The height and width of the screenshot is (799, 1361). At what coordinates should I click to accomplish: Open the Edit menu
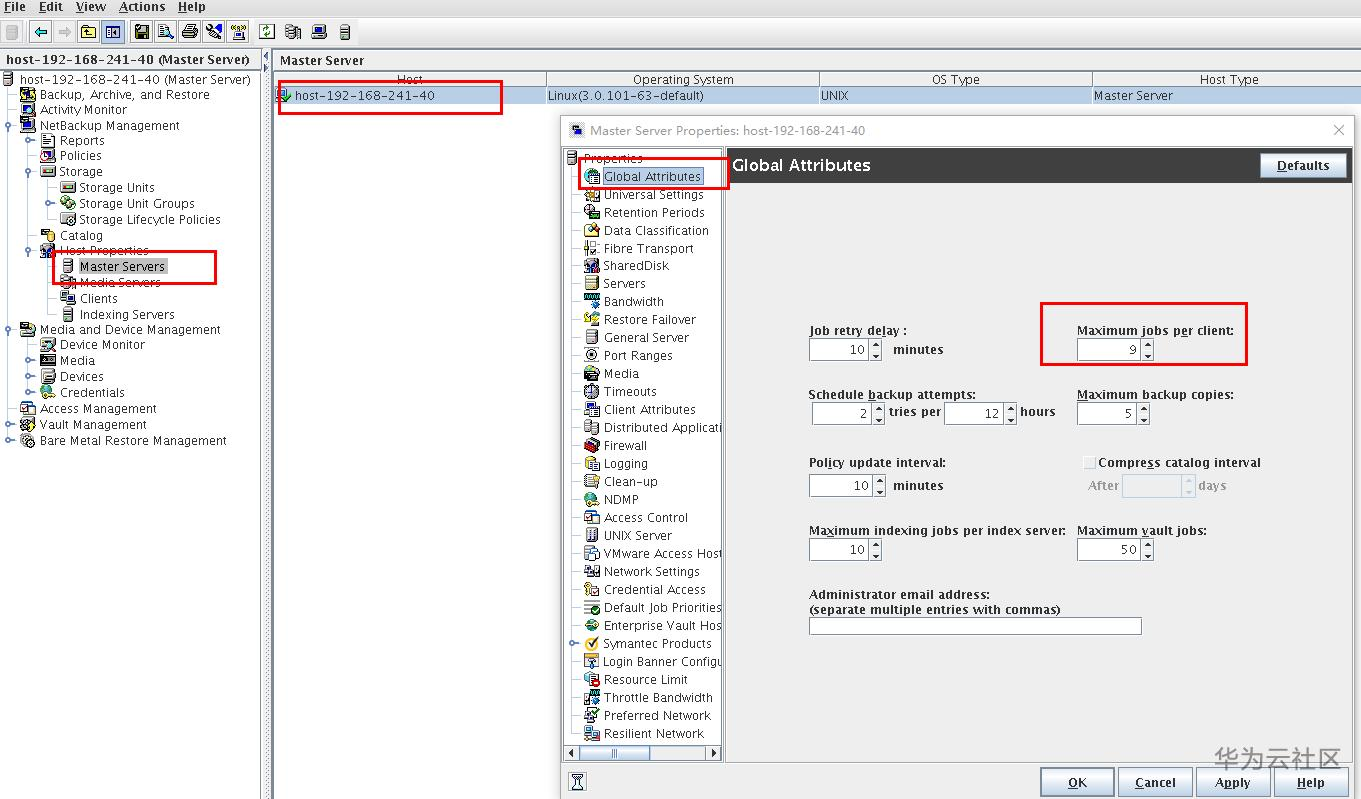pyautogui.click(x=51, y=7)
